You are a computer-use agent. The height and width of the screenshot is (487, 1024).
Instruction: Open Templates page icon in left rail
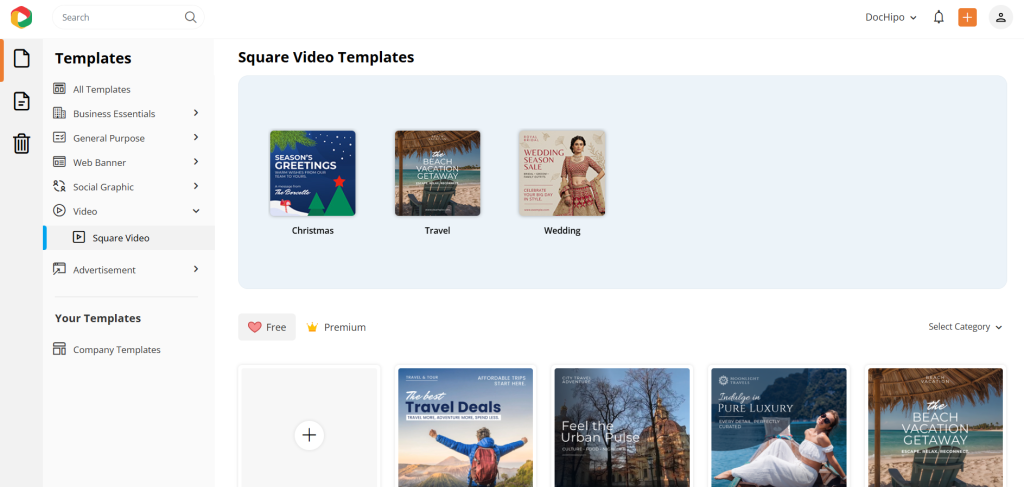coord(22,59)
